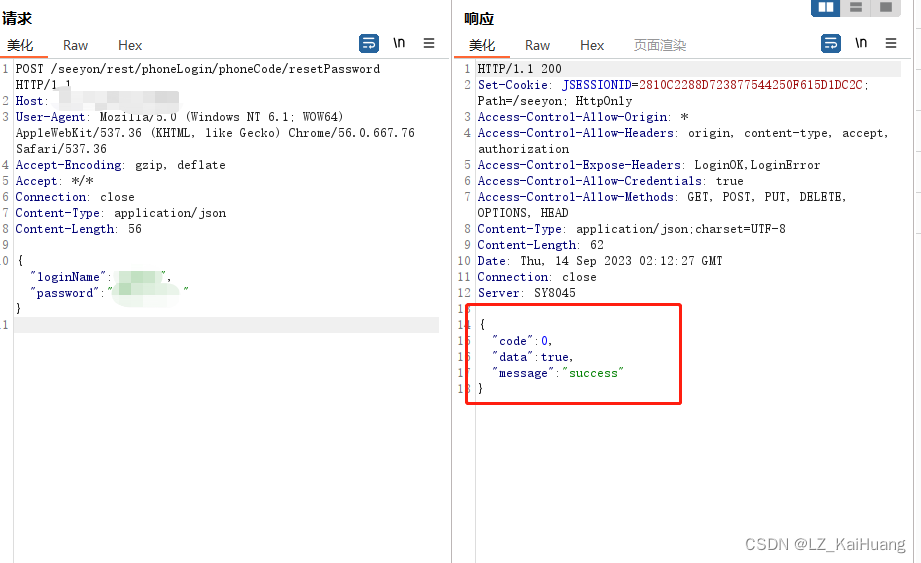
Task: Click the "code":0 JSON line
Action: [x=522, y=341]
